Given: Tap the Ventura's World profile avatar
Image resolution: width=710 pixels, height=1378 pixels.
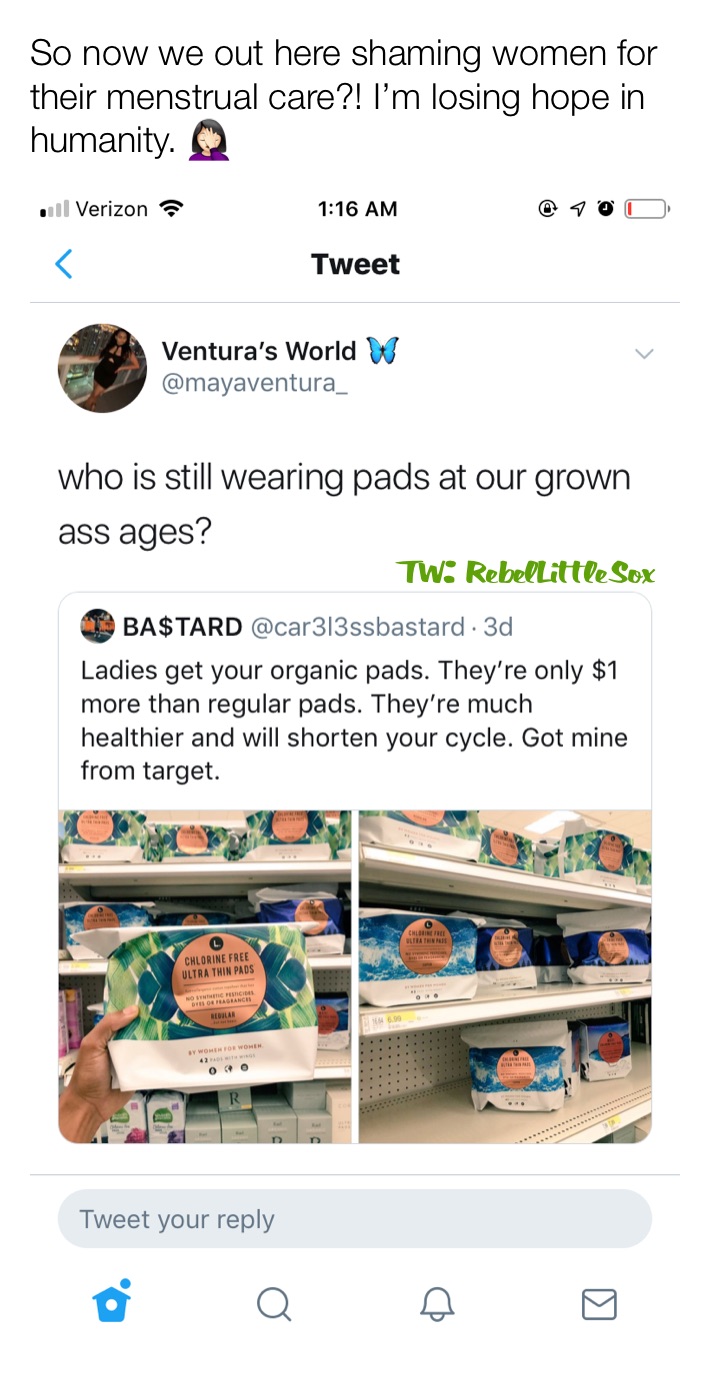Looking at the screenshot, I should (x=102, y=368).
